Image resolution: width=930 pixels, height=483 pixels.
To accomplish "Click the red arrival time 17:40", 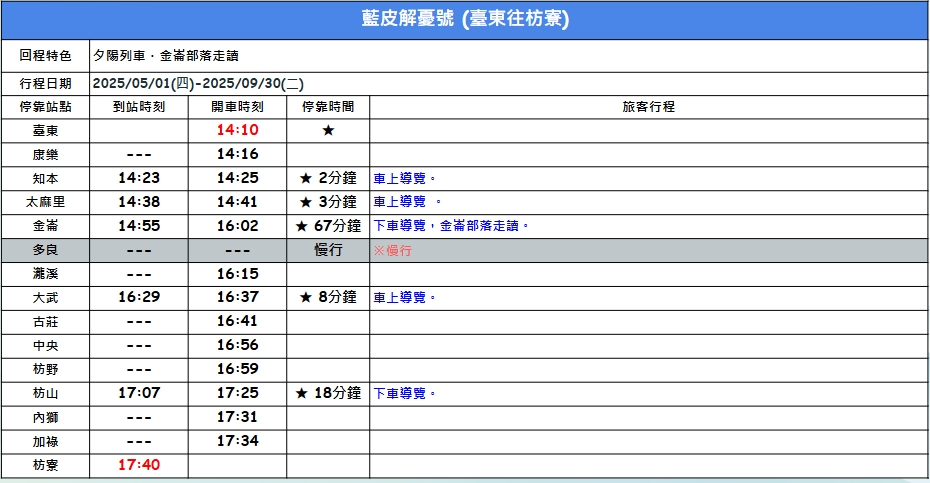I will [x=139, y=465].
